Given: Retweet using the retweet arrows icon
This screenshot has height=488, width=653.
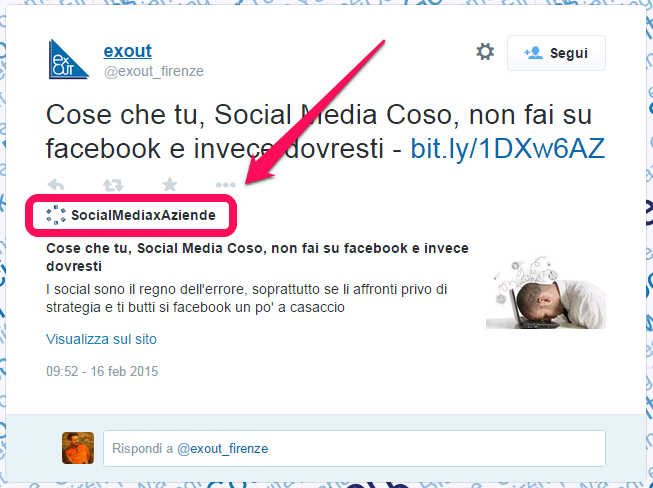Looking at the screenshot, I should coord(113,185).
